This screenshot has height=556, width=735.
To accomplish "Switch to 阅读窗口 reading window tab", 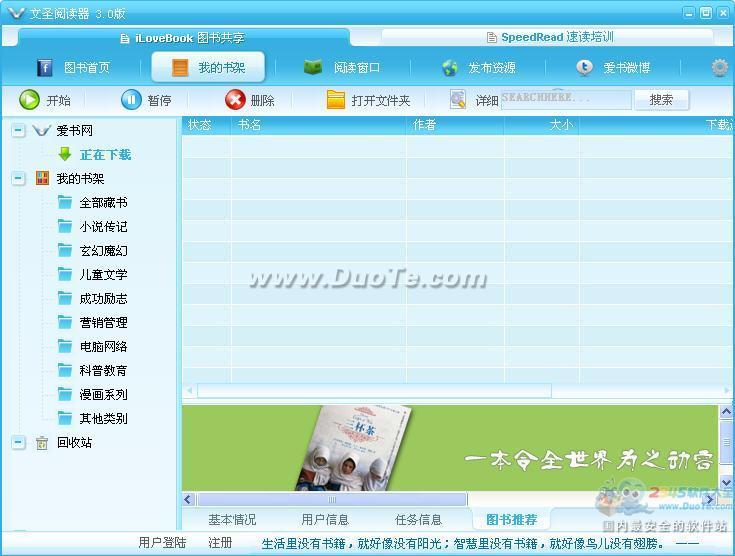I will coord(343,68).
